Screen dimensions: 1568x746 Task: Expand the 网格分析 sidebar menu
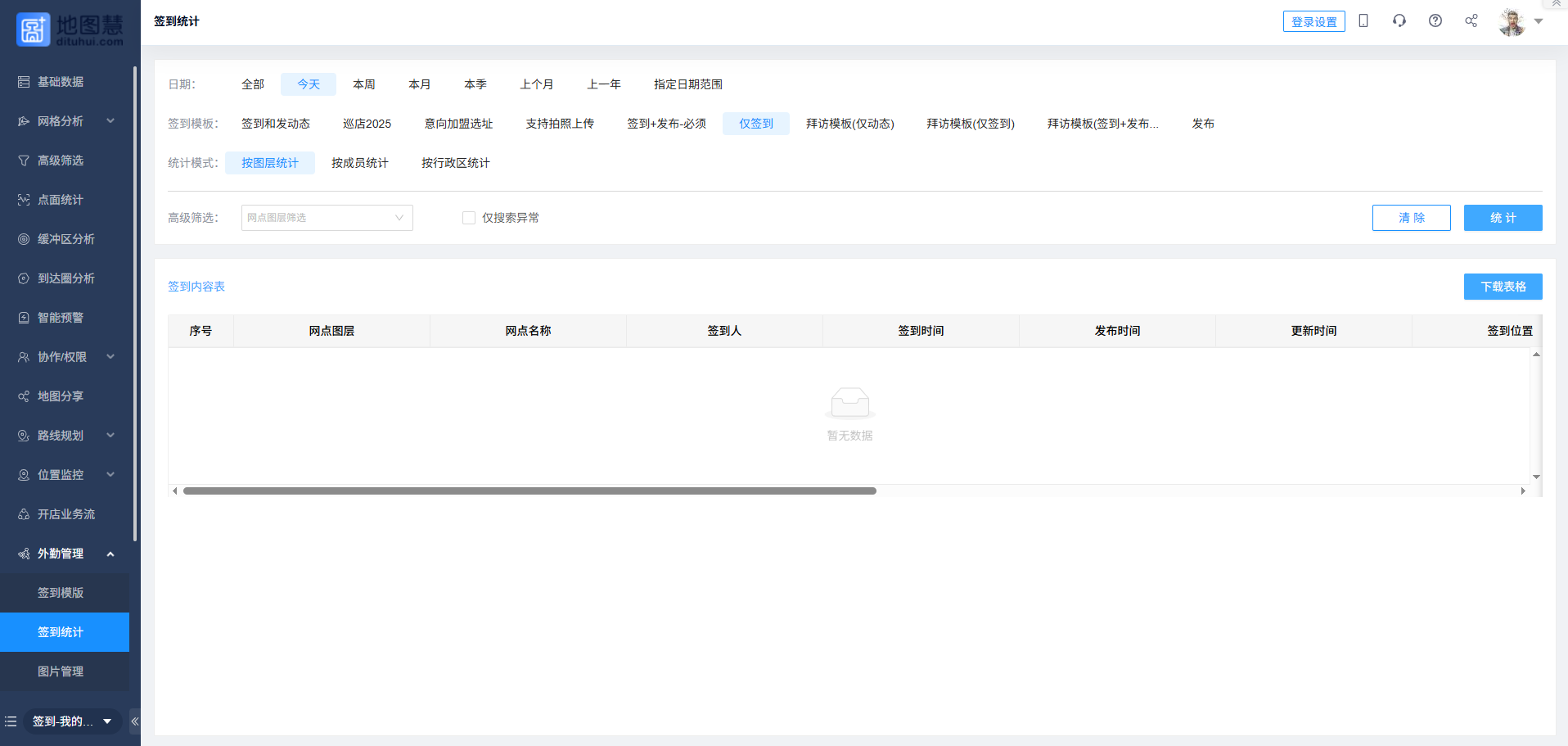(x=65, y=121)
